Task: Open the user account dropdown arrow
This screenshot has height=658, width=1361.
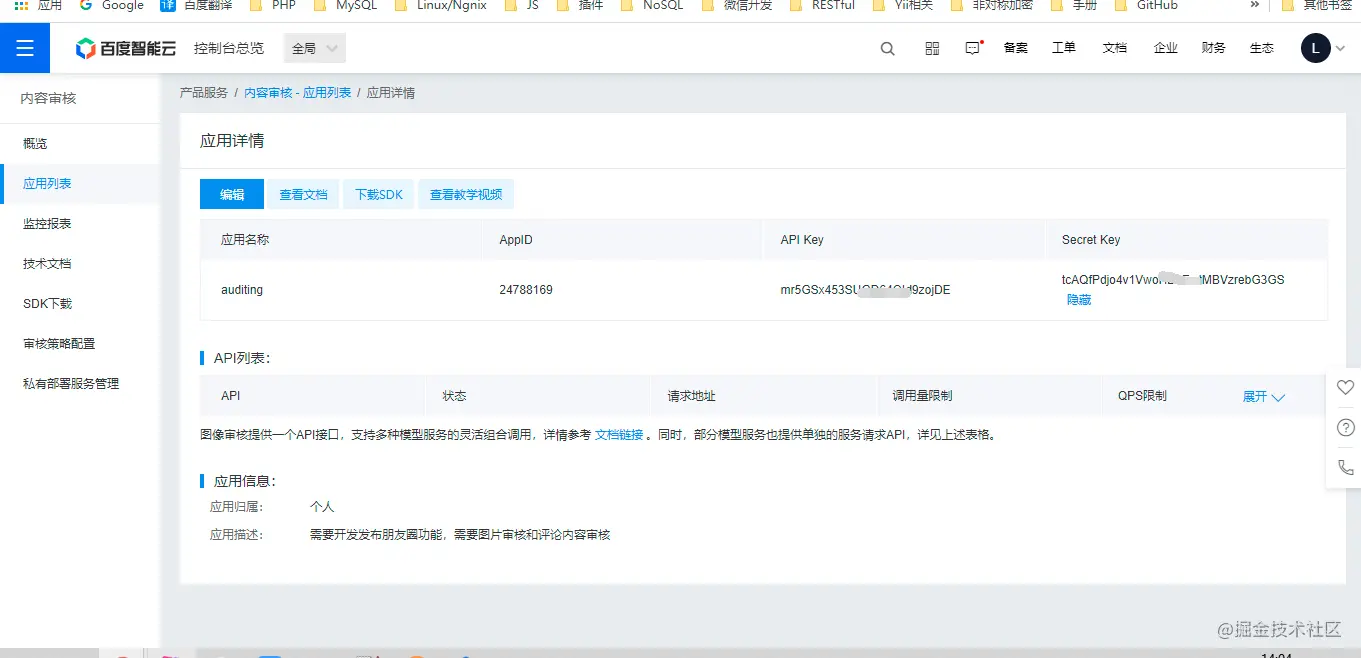Action: (1341, 48)
